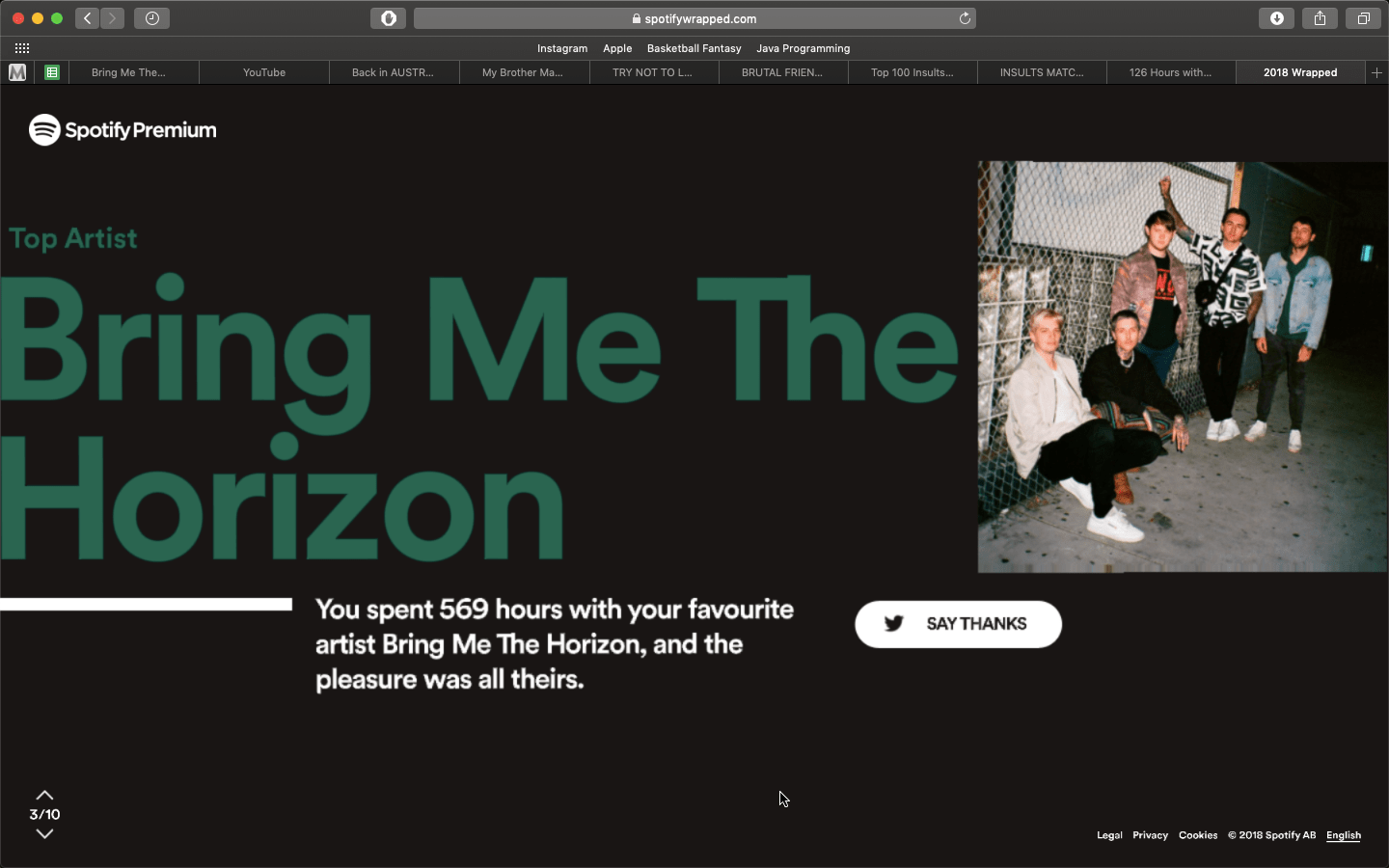This screenshot has height=868, width=1389.
Task: Open the Cookies policy link
Action: point(1198,835)
